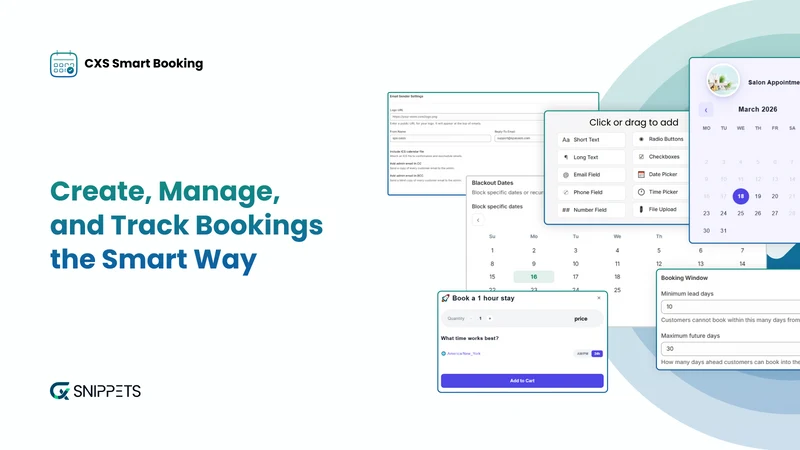Block day 10 in Blackout Dates calendar

point(576,264)
